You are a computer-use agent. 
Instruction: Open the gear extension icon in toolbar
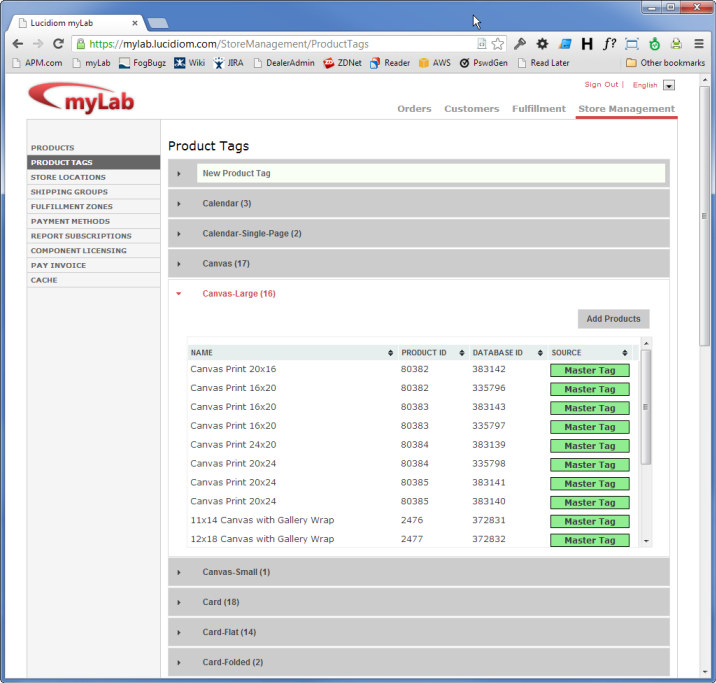pyautogui.click(x=542, y=44)
